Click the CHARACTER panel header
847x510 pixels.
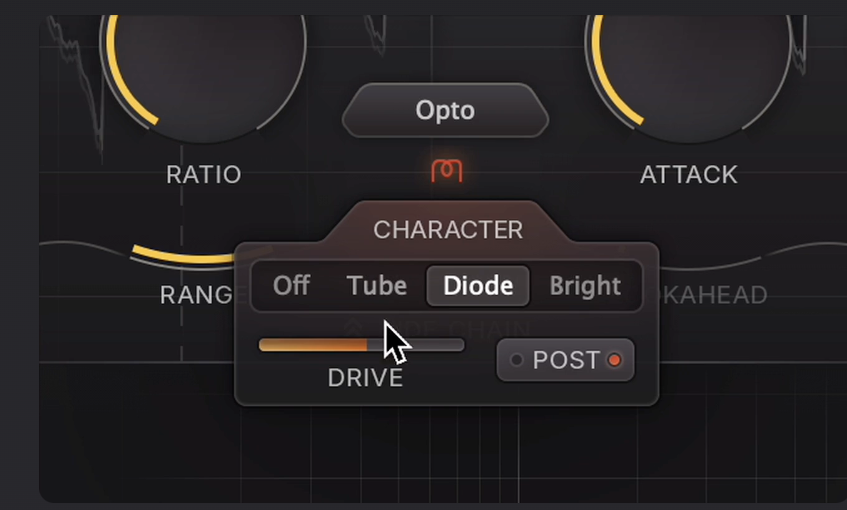click(447, 229)
